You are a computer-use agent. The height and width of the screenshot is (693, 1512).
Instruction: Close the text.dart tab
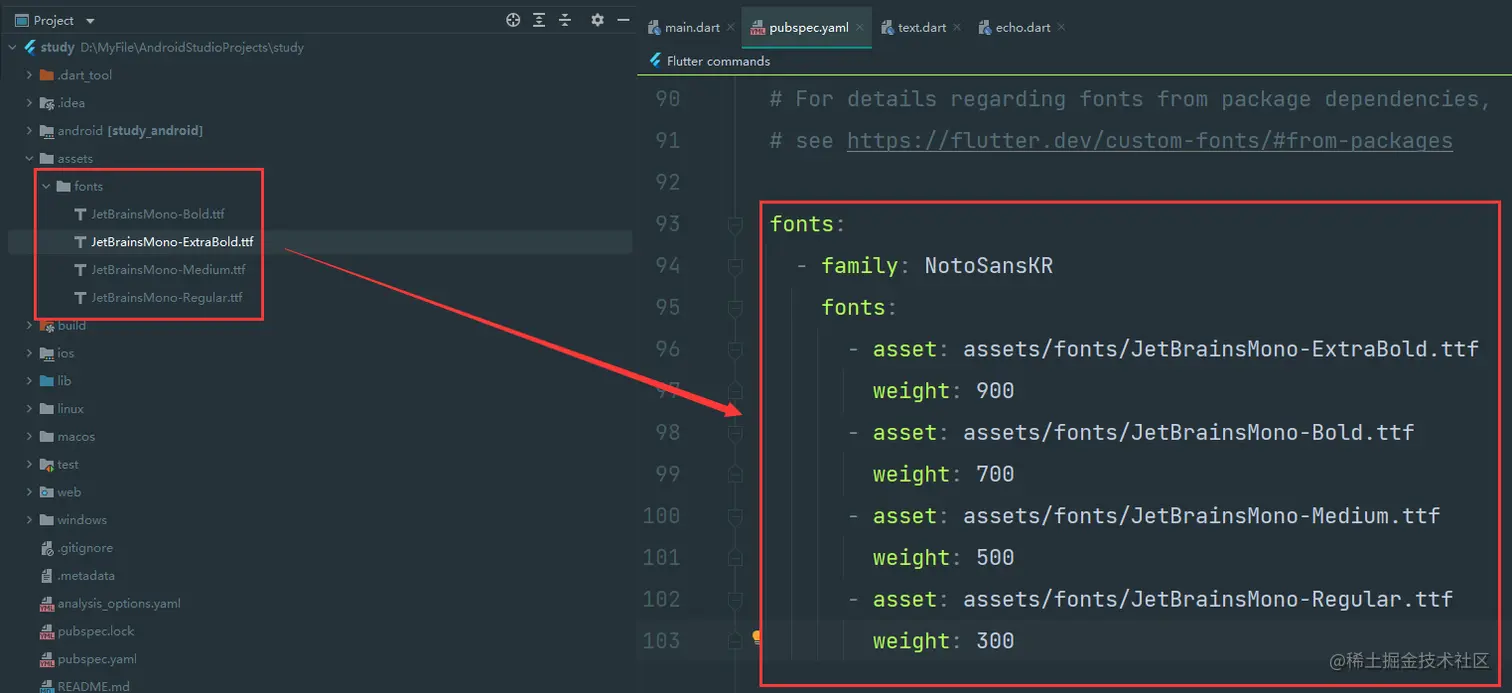pos(957,28)
